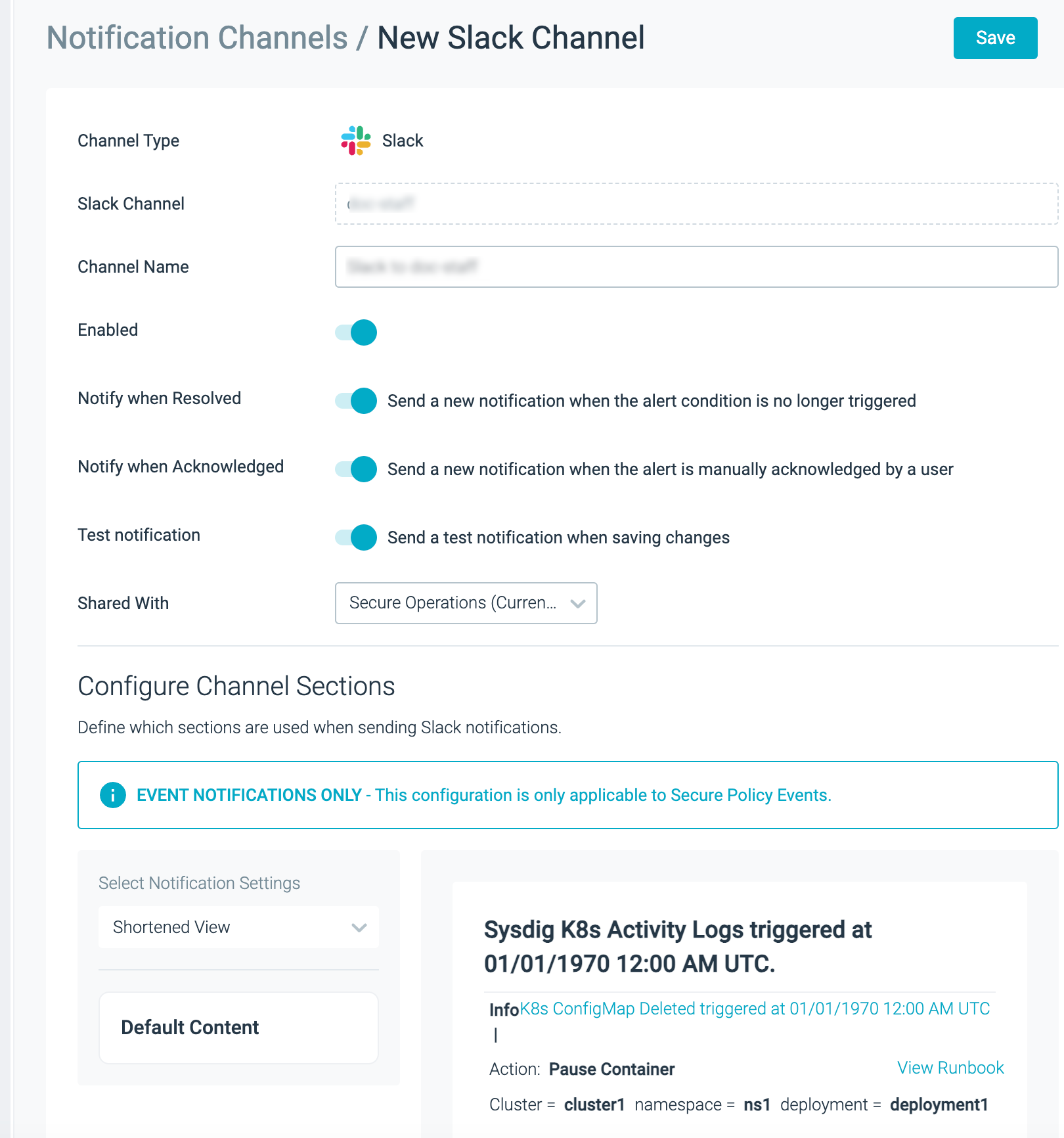Screen dimensions: 1064x1138
Task: Click into the Channel Name text box
Action: click(x=696, y=267)
